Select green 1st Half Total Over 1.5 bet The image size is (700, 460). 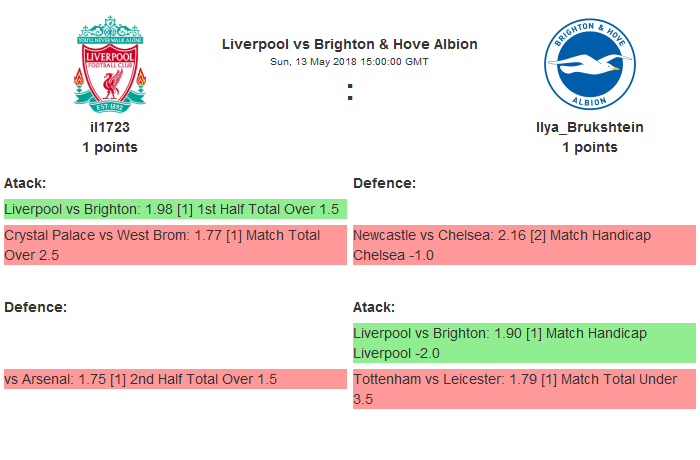click(174, 209)
